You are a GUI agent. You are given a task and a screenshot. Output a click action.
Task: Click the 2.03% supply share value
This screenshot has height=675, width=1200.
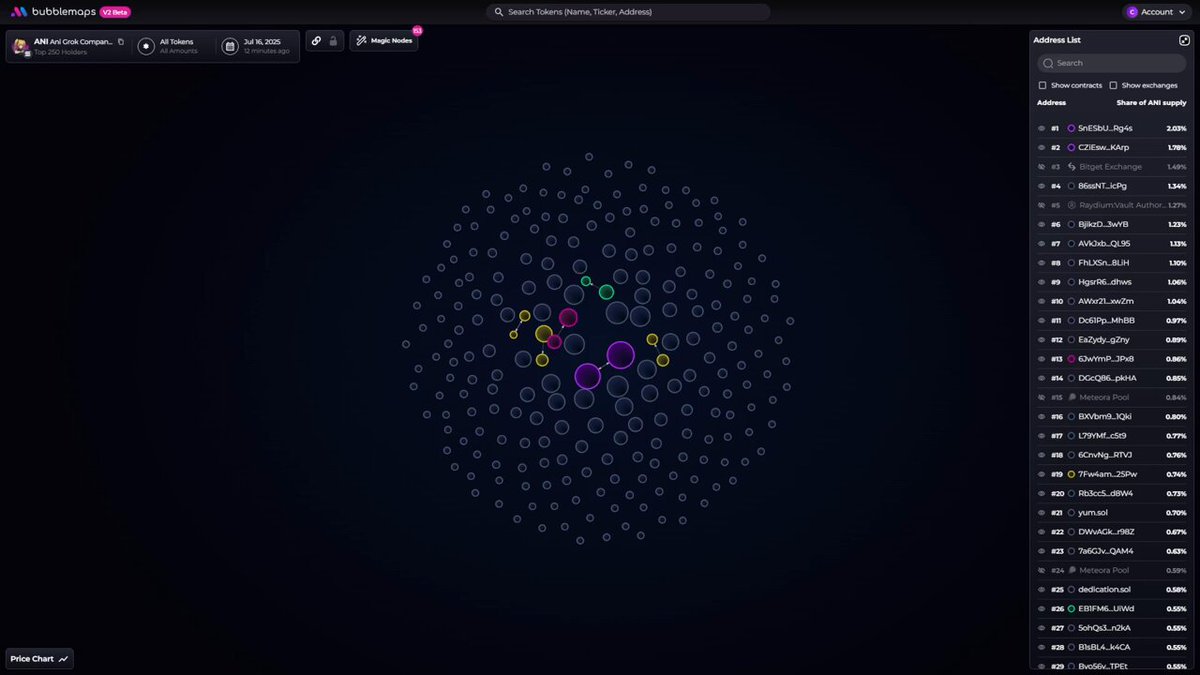pyautogui.click(x=1176, y=128)
